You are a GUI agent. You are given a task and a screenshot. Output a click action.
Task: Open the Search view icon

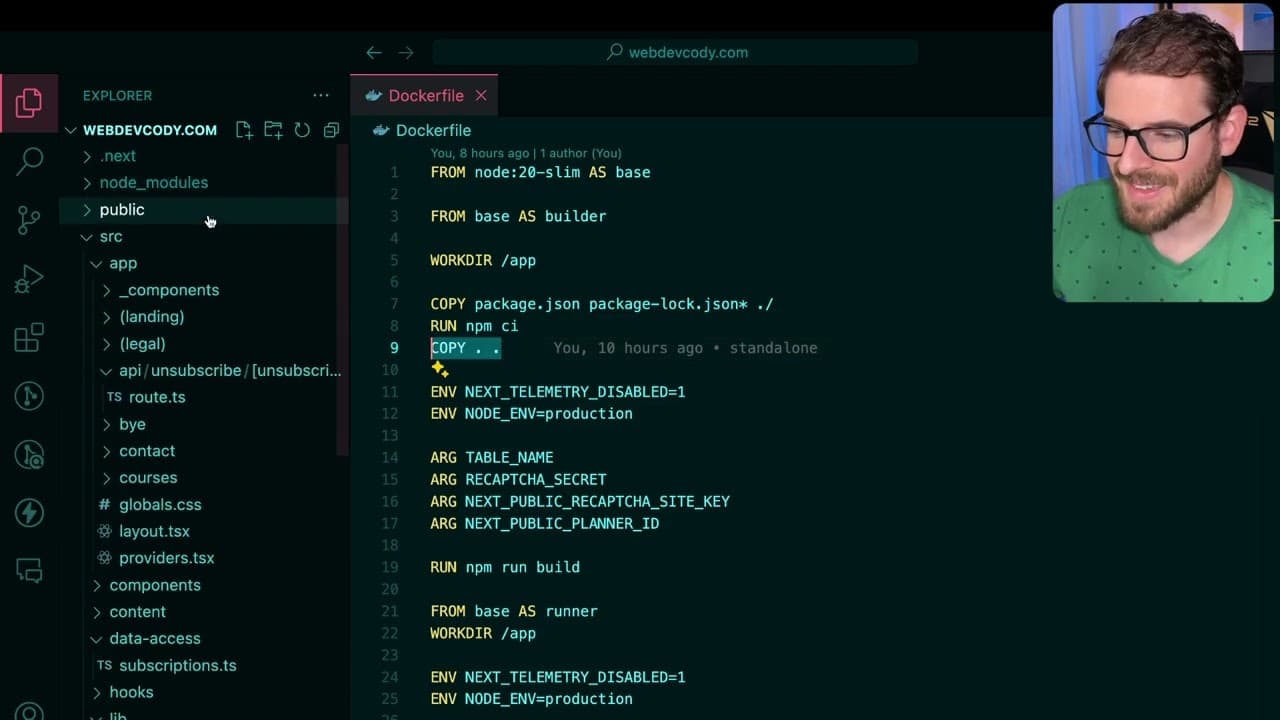point(29,161)
